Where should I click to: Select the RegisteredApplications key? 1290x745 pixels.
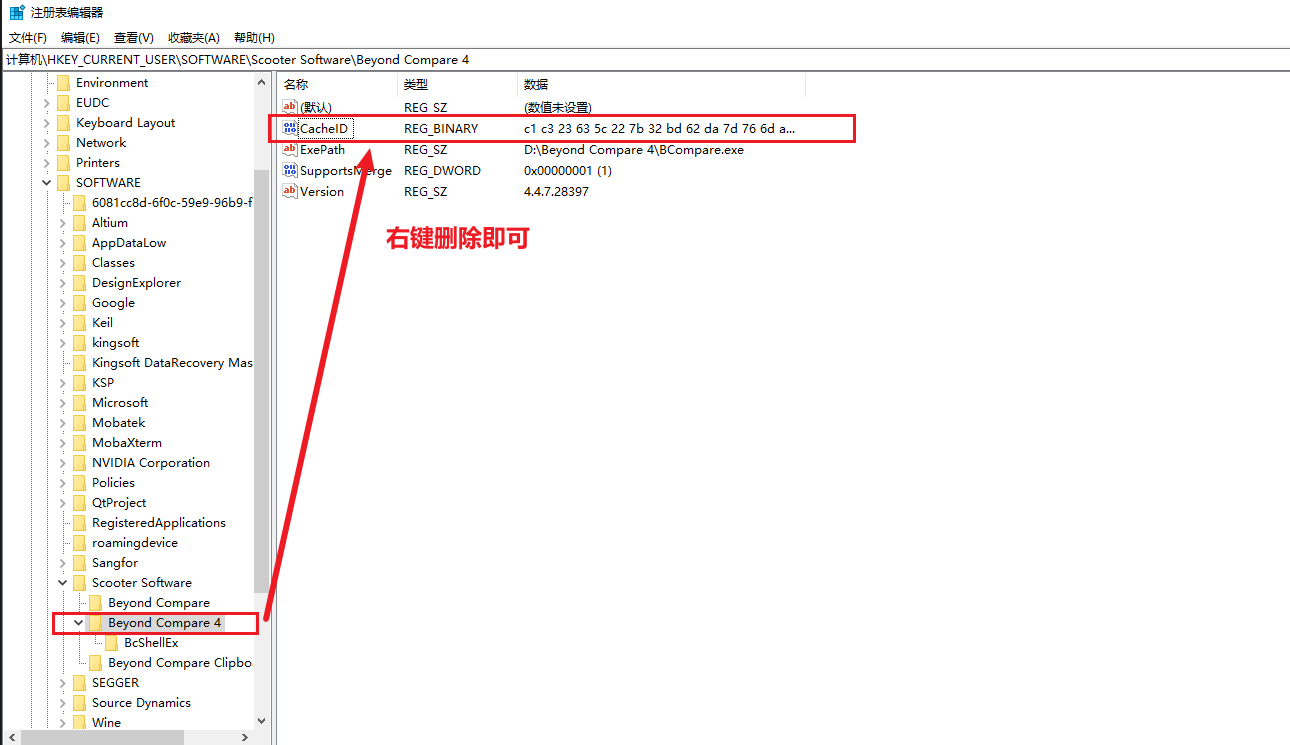point(159,523)
